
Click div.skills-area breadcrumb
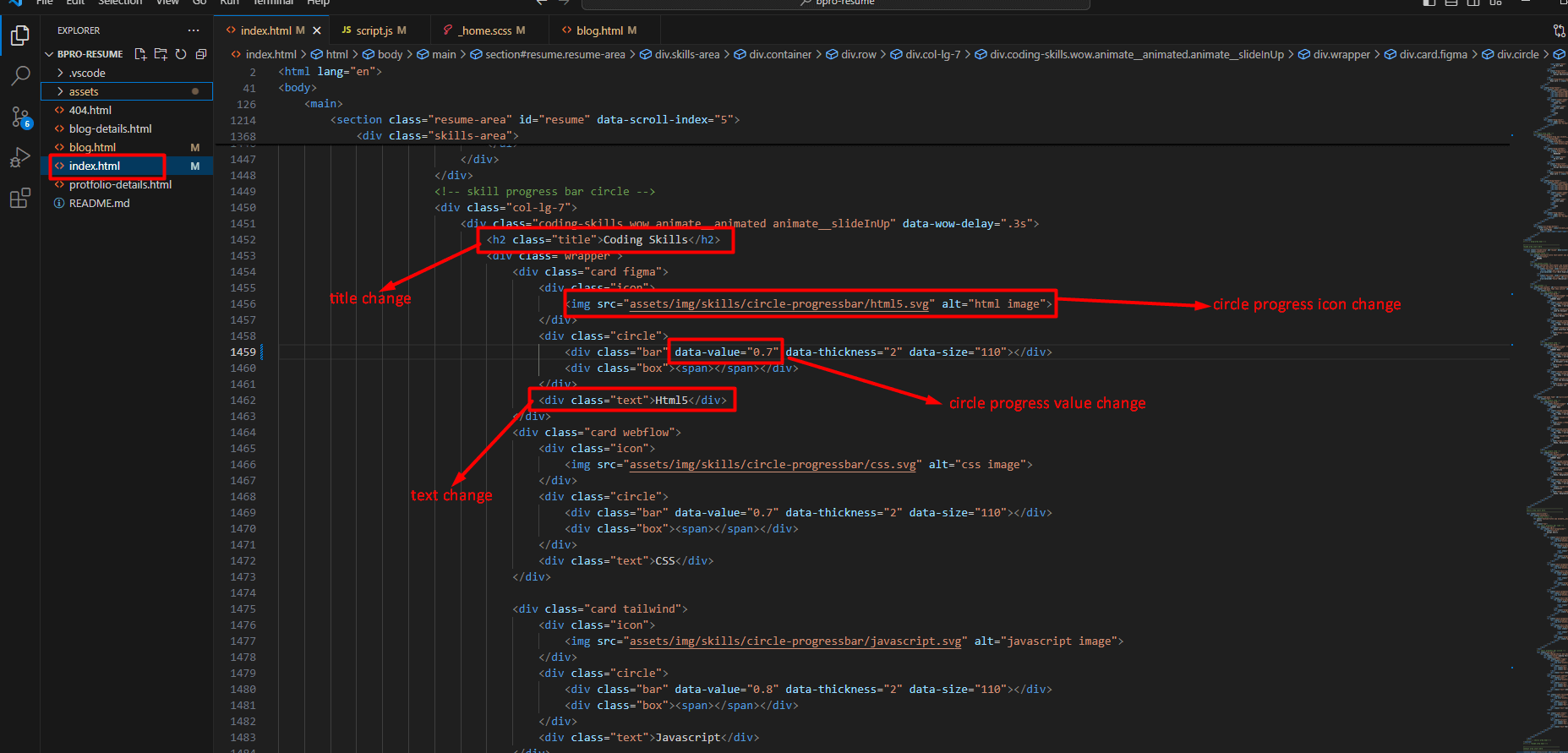680,54
